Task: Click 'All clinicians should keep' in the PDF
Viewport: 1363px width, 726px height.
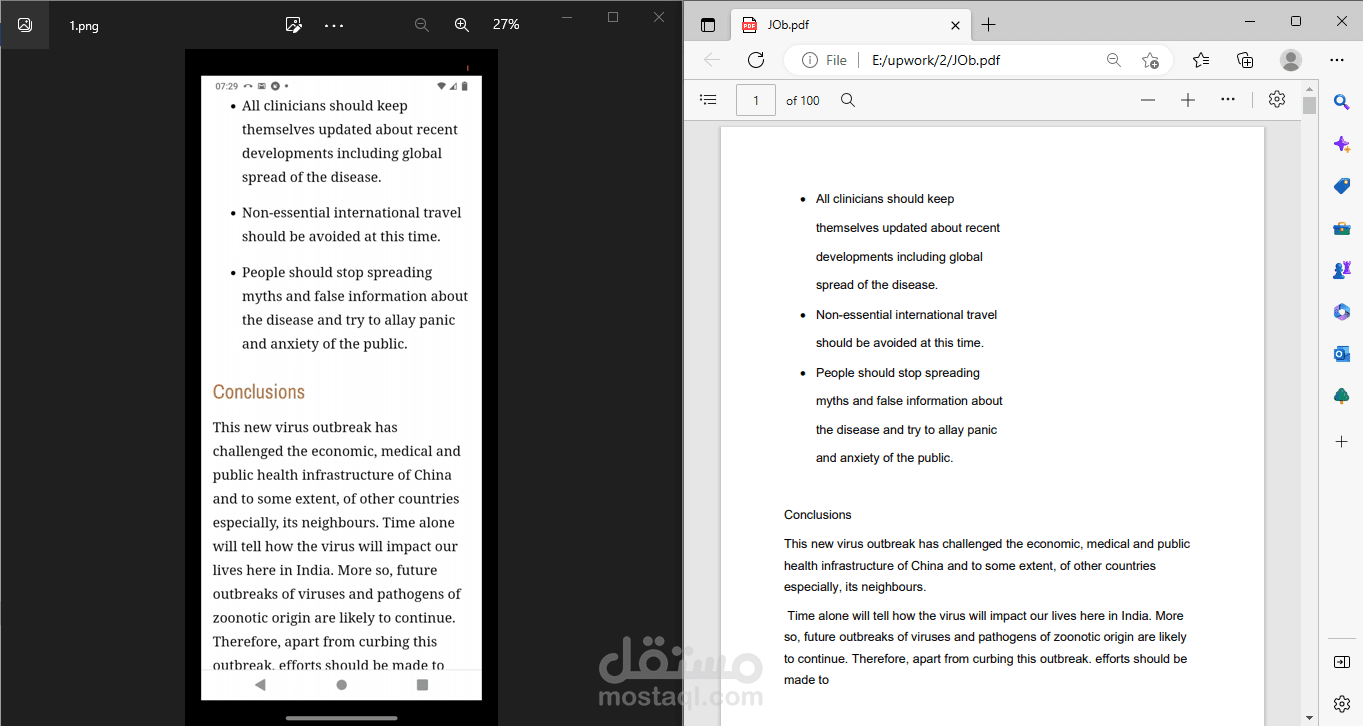Action: pos(885,199)
